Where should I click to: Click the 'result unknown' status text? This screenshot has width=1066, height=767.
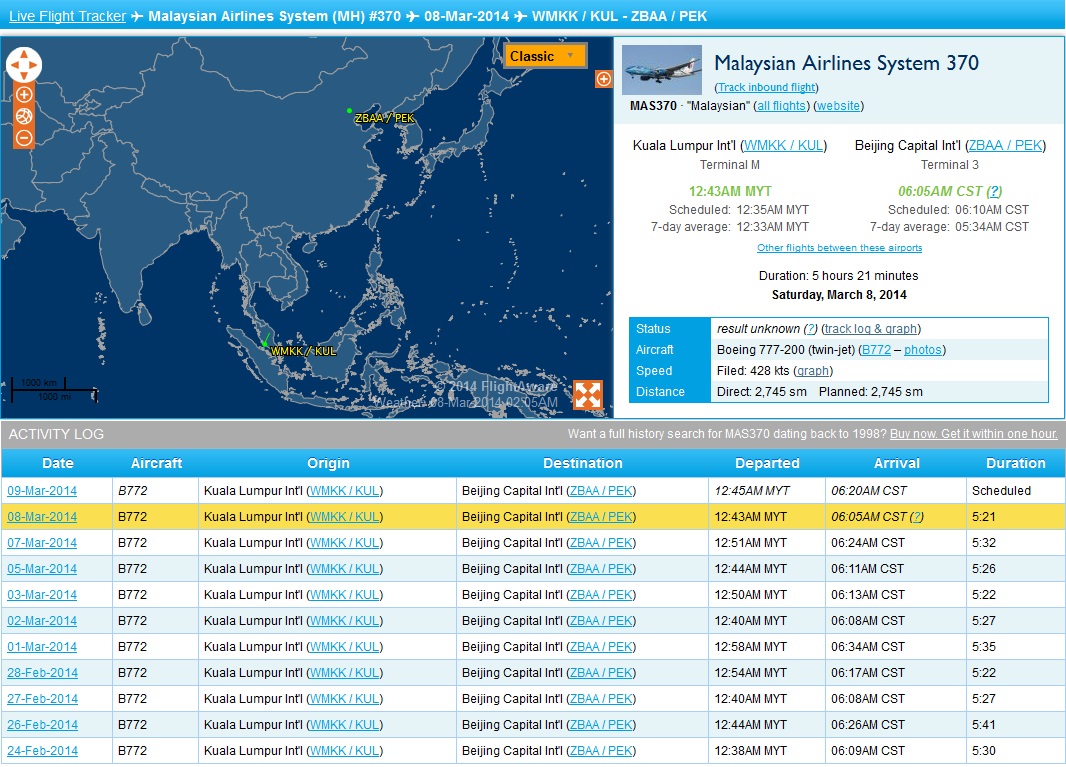(758, 329)
